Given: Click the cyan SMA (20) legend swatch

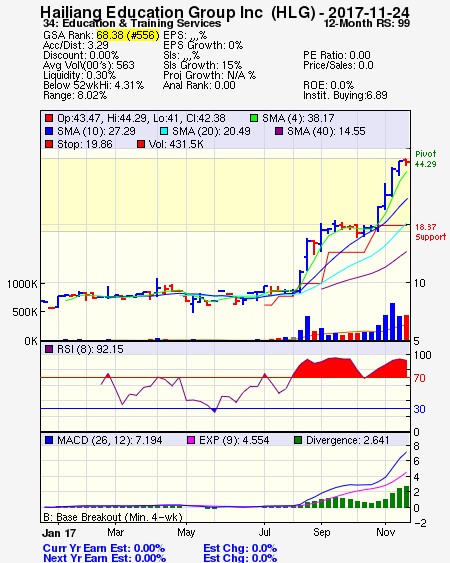Looking at the screenshot, I should coord(163,131).
